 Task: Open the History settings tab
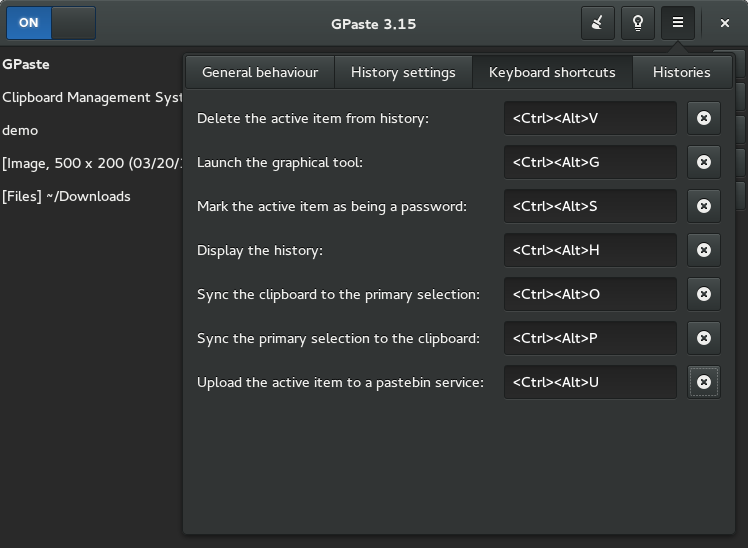tap(403, 72)
